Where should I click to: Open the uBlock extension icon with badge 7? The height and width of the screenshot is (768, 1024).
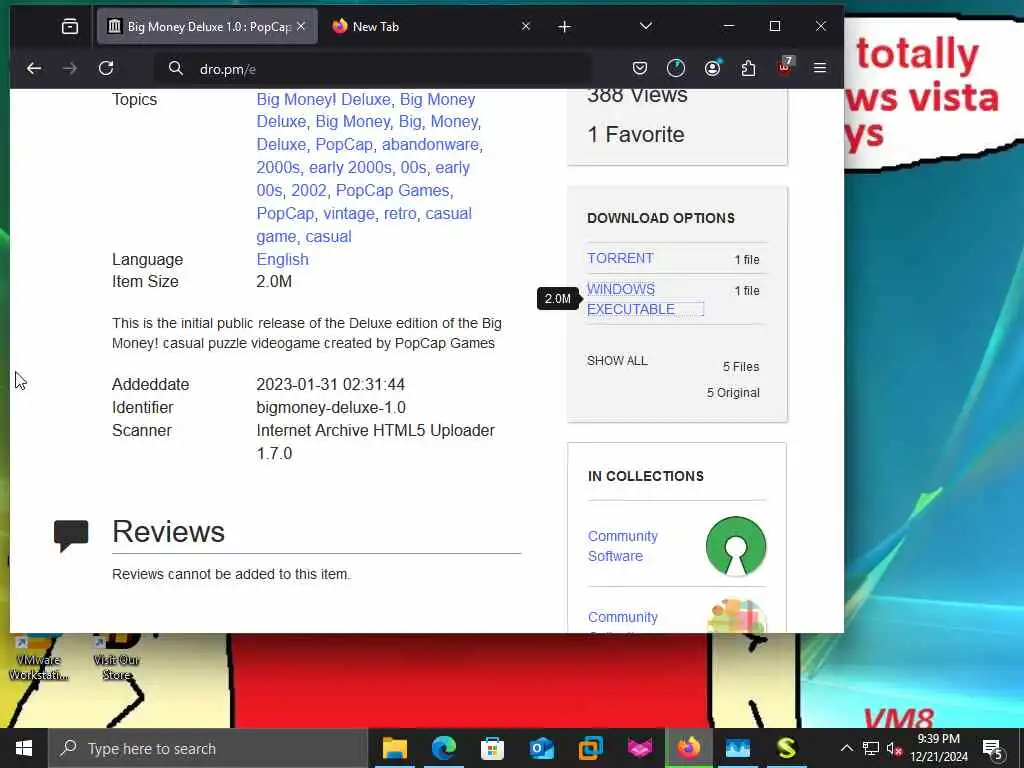pyautogui.click(x=784, y=67)
